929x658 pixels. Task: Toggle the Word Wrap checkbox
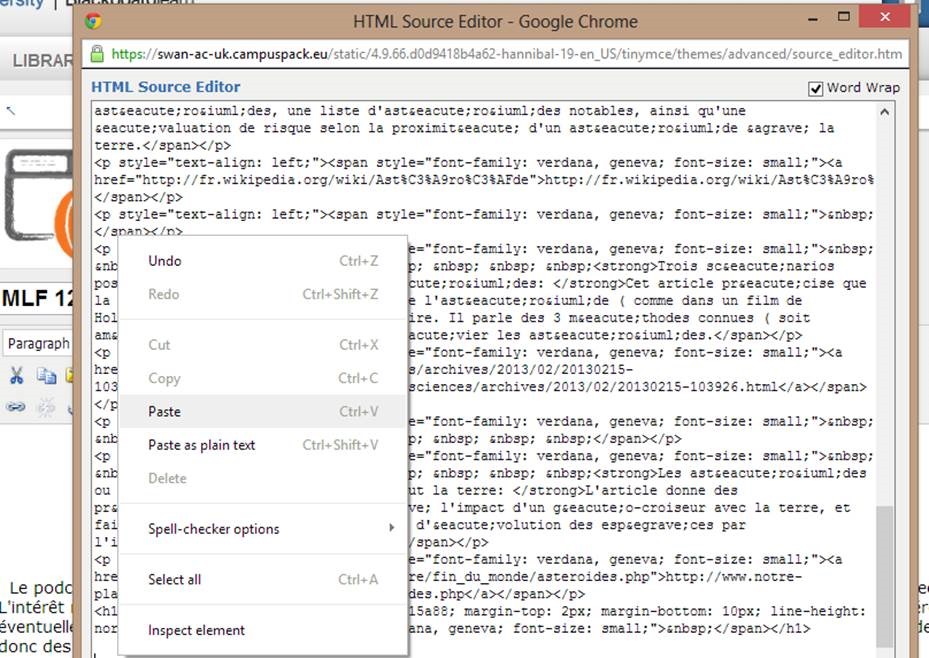[816, 88]
